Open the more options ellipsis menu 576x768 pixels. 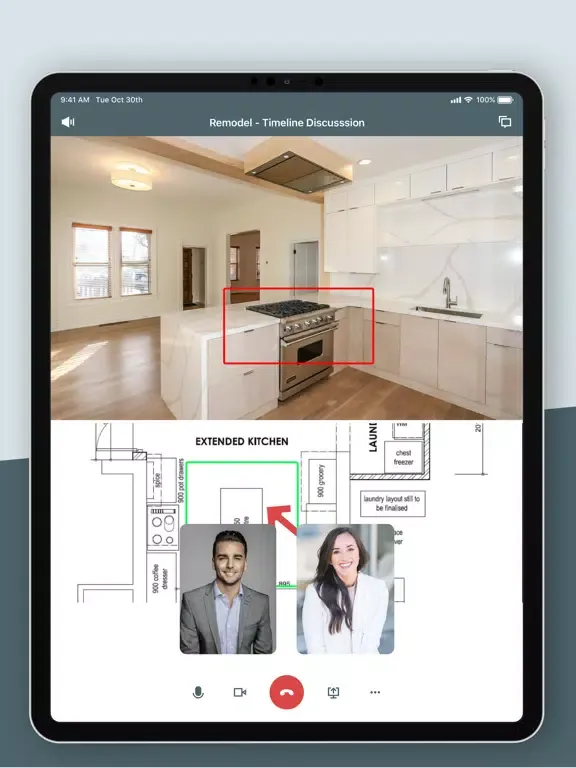[x=375, y=692]
